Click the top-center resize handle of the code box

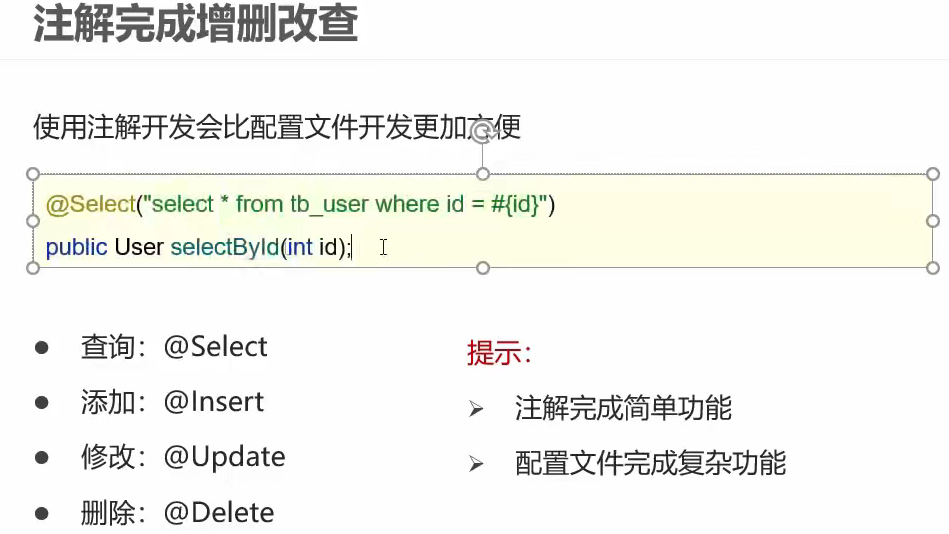pyautogui.click(x=482, y=174)
